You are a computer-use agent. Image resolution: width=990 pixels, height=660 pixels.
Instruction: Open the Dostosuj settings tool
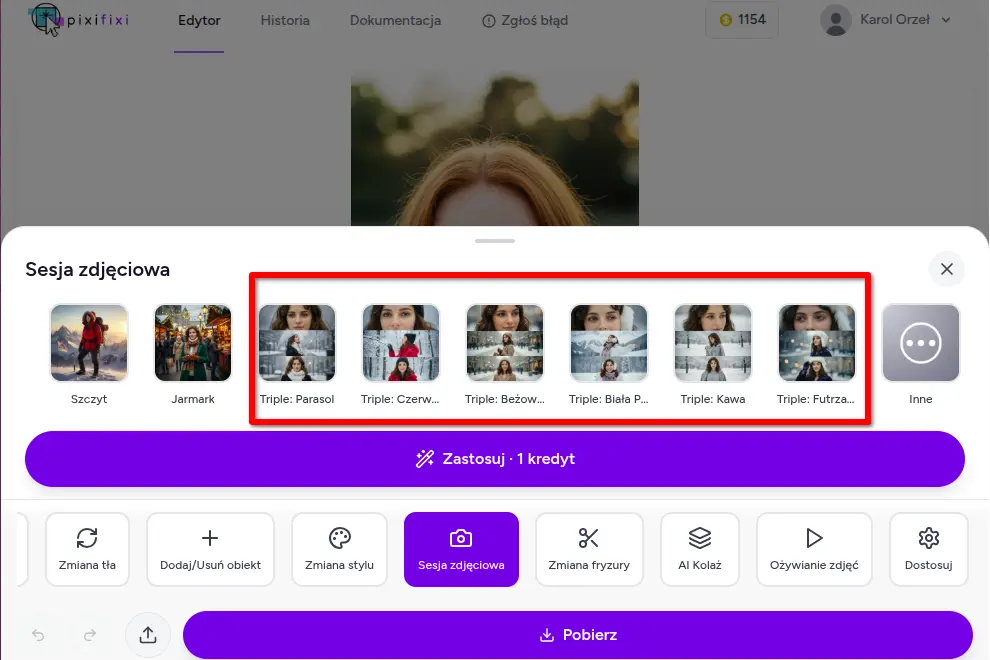pos(928,549)
